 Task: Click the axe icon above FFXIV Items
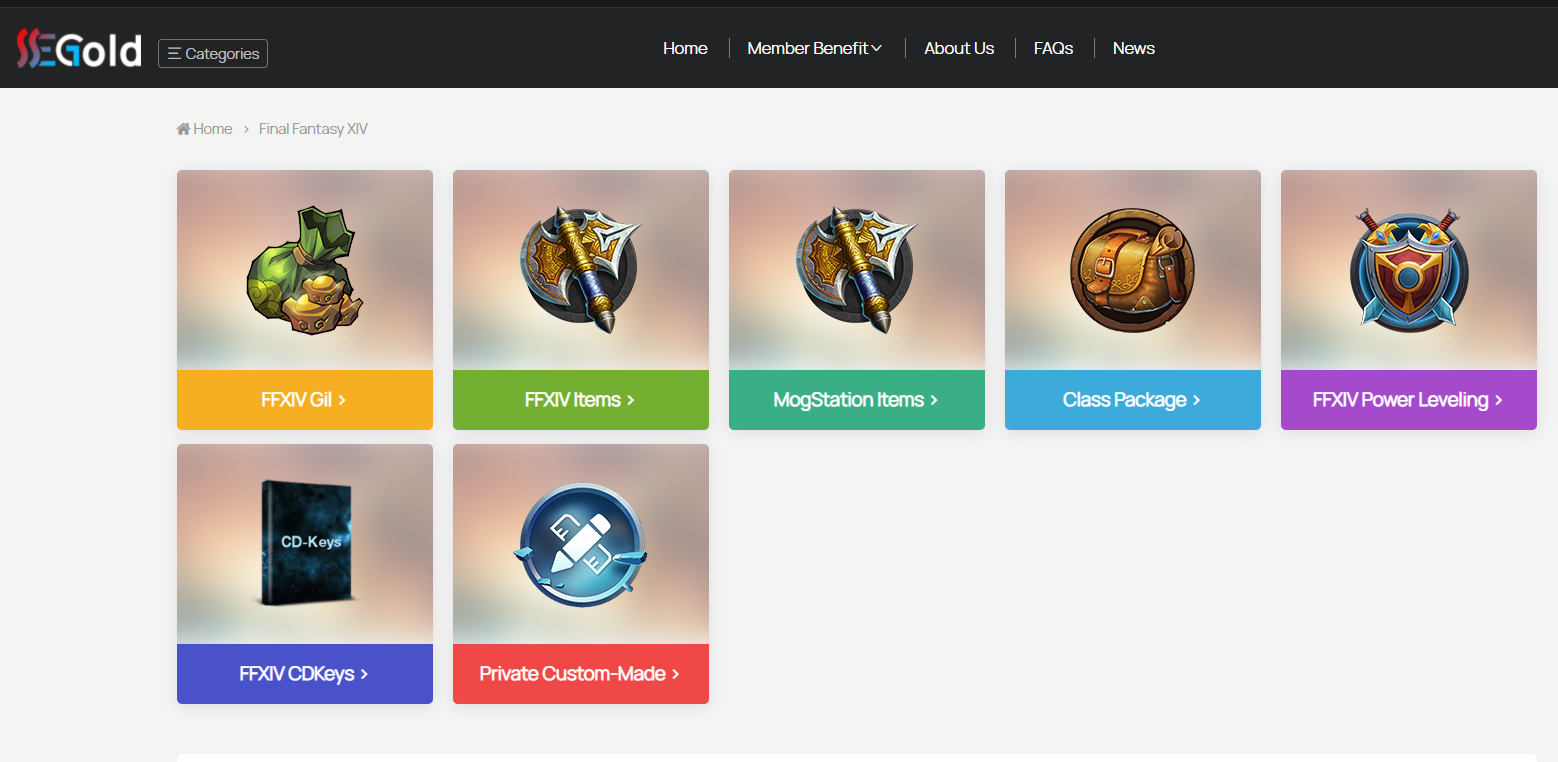580,269
